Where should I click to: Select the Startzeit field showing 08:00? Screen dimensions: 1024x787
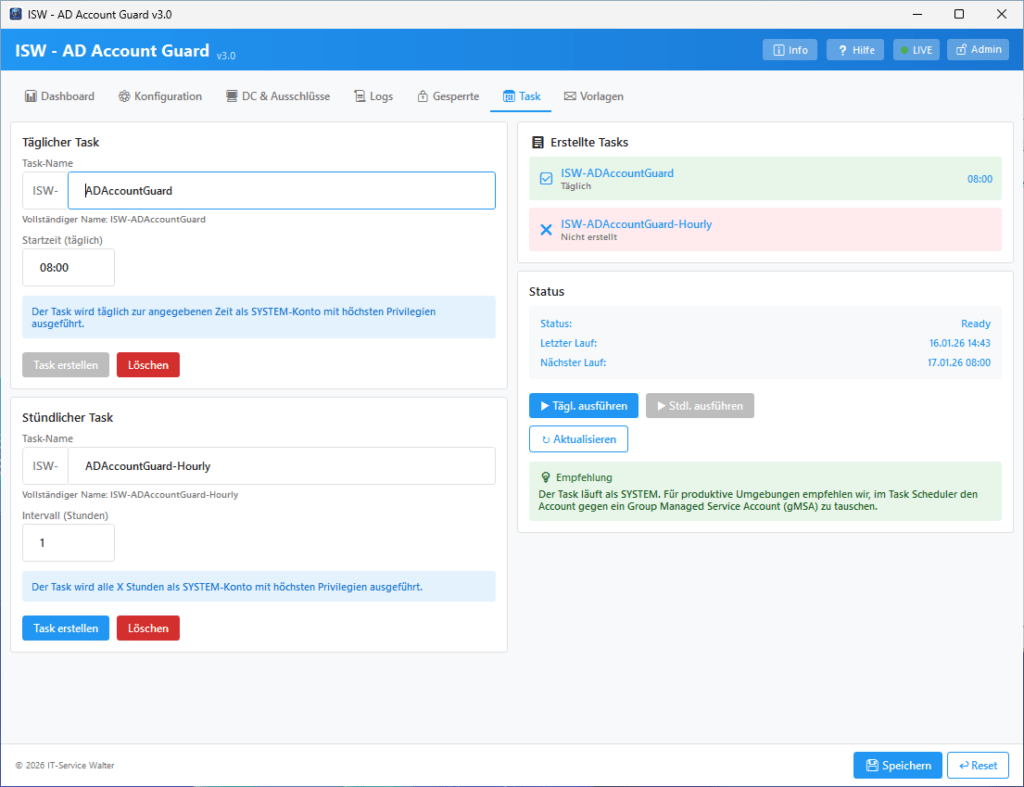tap(68, 267)
